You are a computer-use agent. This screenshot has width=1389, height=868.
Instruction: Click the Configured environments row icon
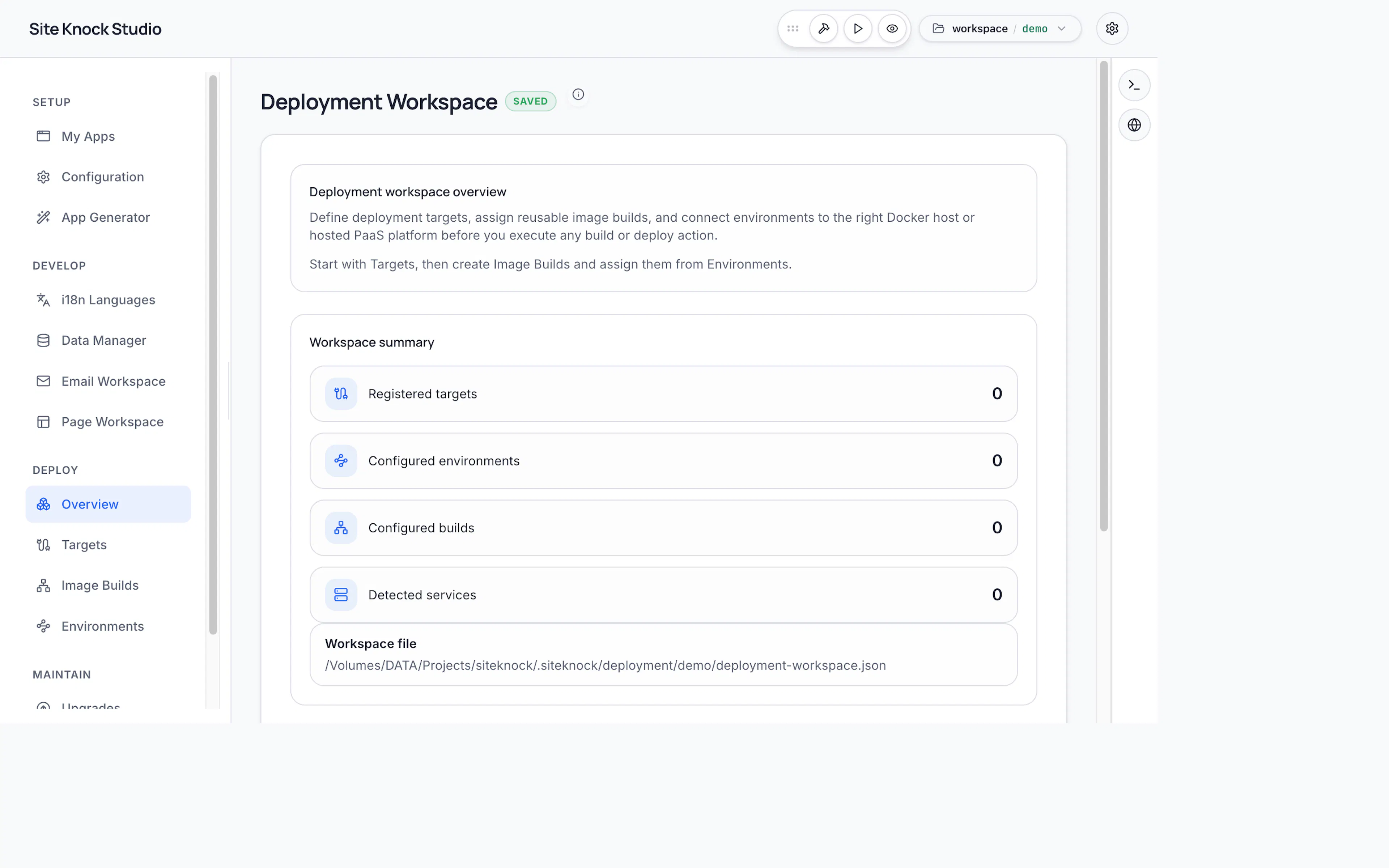[341, 461]
